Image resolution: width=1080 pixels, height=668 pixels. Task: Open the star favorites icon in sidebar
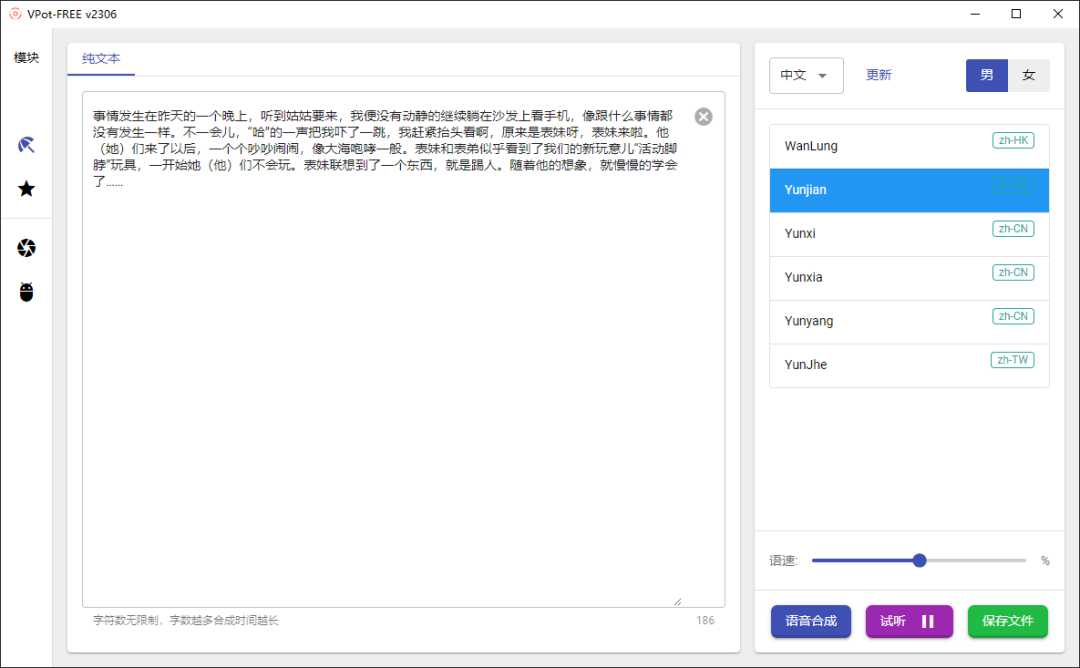click(26, 189)
